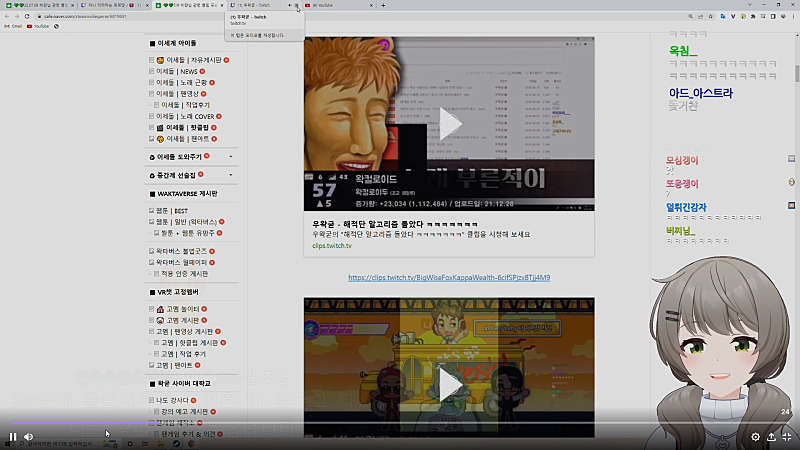Switch to the first green Naver cafe tab
Screen dimensions: 800x450
(x=37, y=5)
